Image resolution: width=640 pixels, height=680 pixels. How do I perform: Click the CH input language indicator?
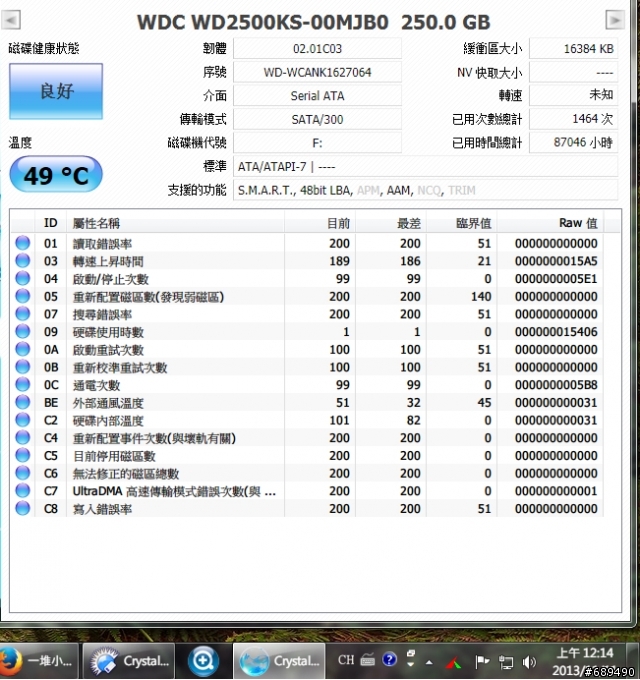pos(346,660)
